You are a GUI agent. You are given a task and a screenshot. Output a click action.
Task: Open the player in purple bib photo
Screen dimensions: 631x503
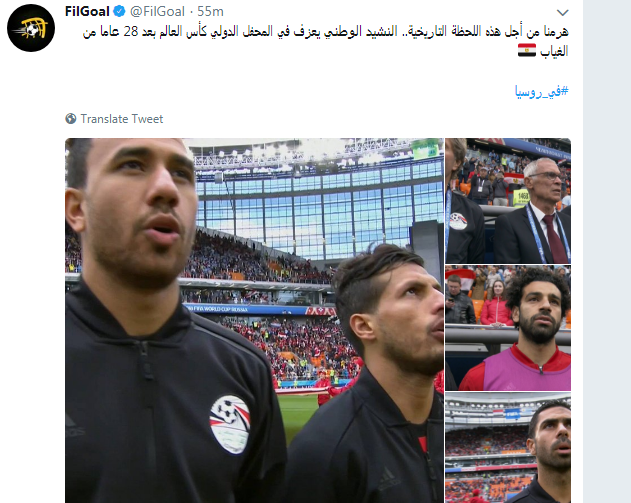(508, 328)
